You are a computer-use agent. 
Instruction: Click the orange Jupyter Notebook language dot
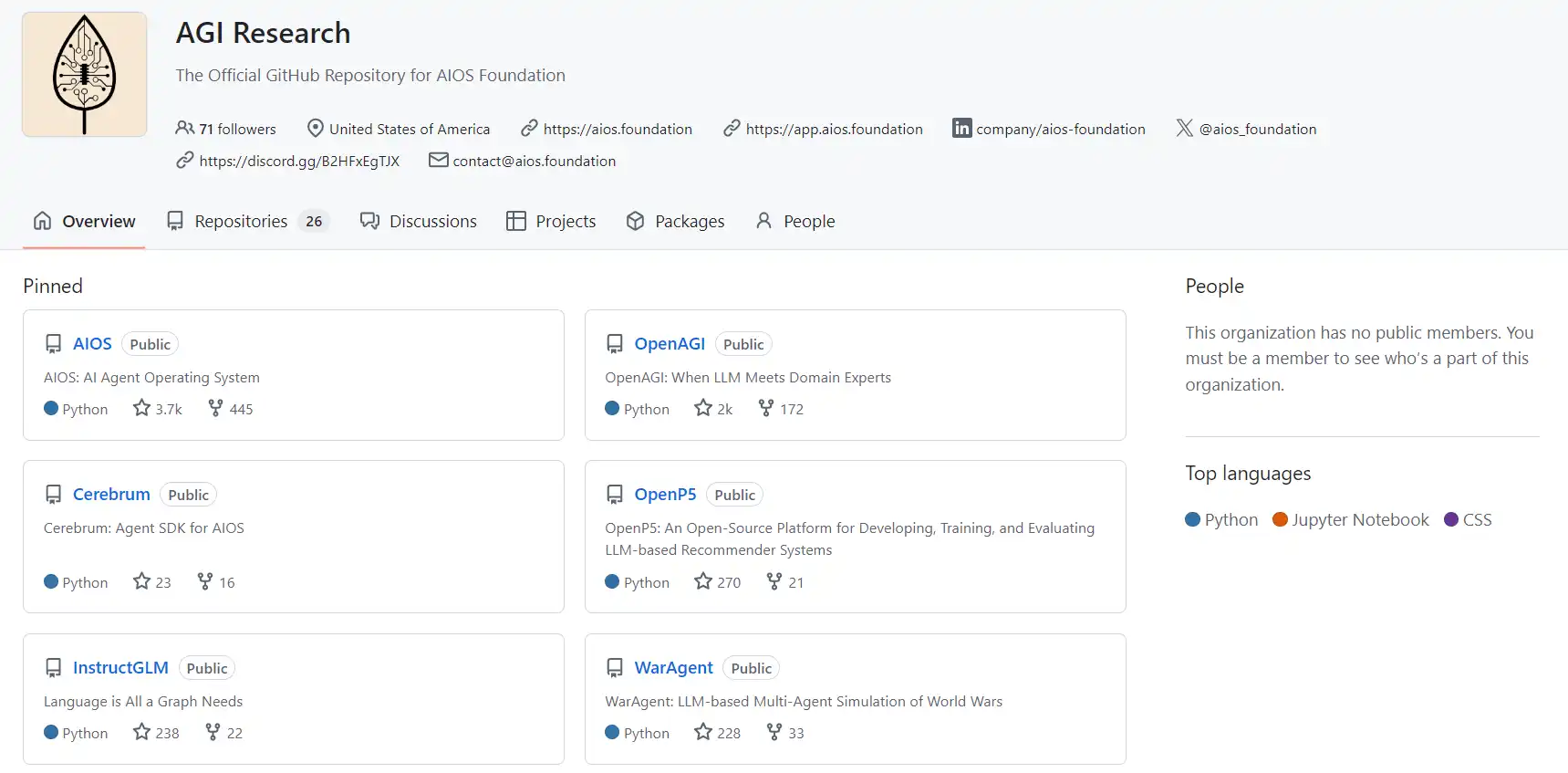[1280, 519]
